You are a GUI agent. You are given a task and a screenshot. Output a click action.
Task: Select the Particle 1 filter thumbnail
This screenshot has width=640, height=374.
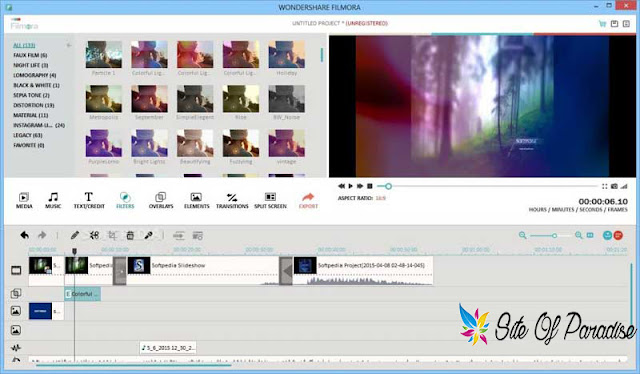point(104,54)
